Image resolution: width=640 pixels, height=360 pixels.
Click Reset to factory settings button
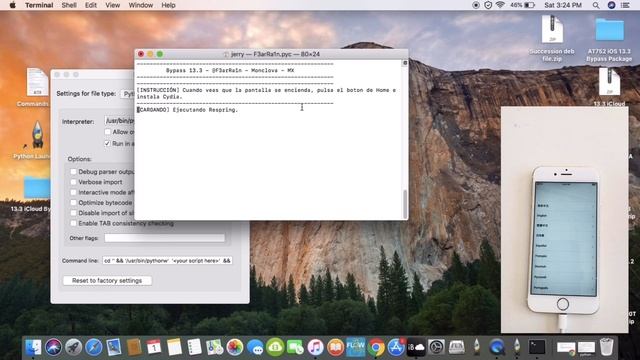(107, 280)
